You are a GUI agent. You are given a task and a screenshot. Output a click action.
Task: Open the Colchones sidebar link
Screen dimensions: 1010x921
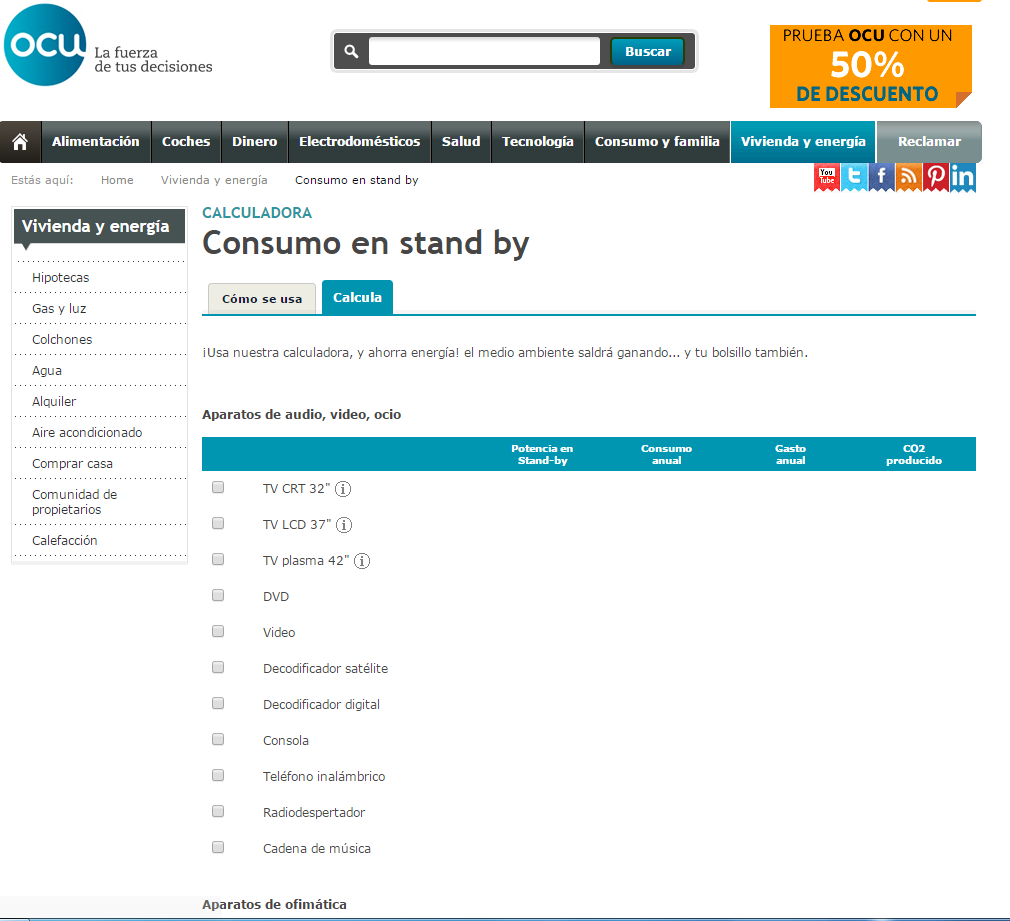point(62,339)
